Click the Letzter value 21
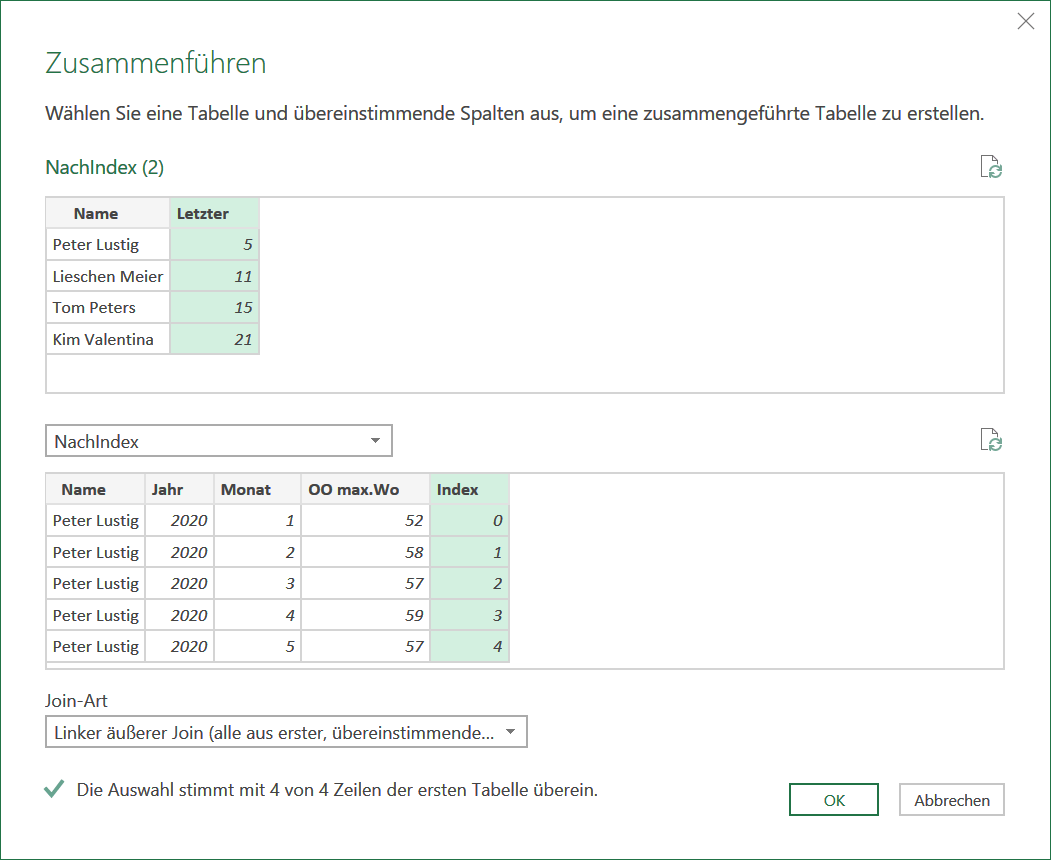 pyautogui.click(x=214, y=339)
